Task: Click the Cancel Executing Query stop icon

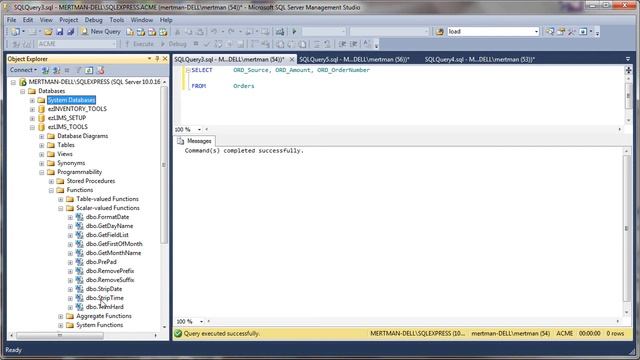Action: tap(196, 44)
